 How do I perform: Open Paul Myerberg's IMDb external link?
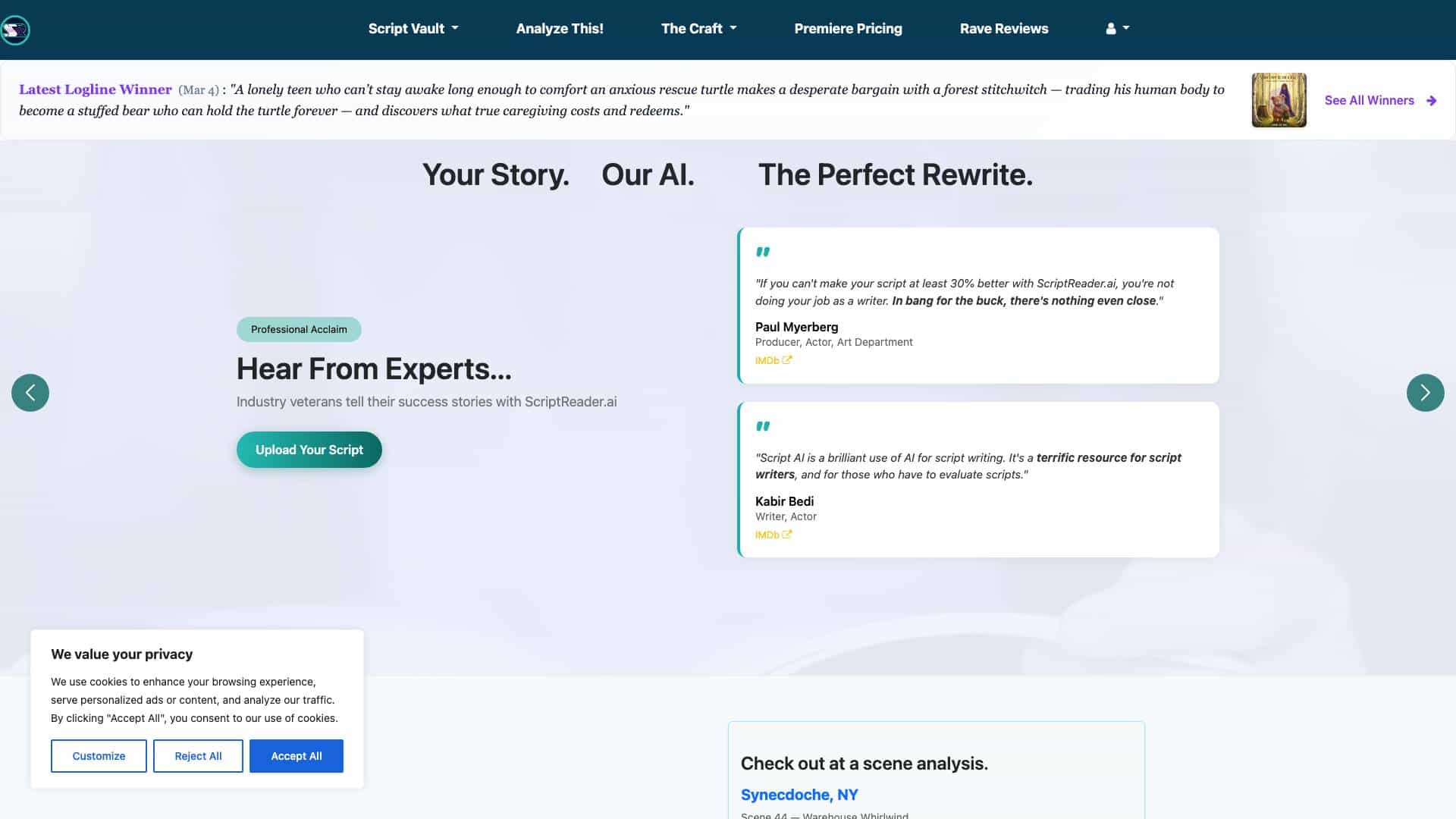pos(773,360)
